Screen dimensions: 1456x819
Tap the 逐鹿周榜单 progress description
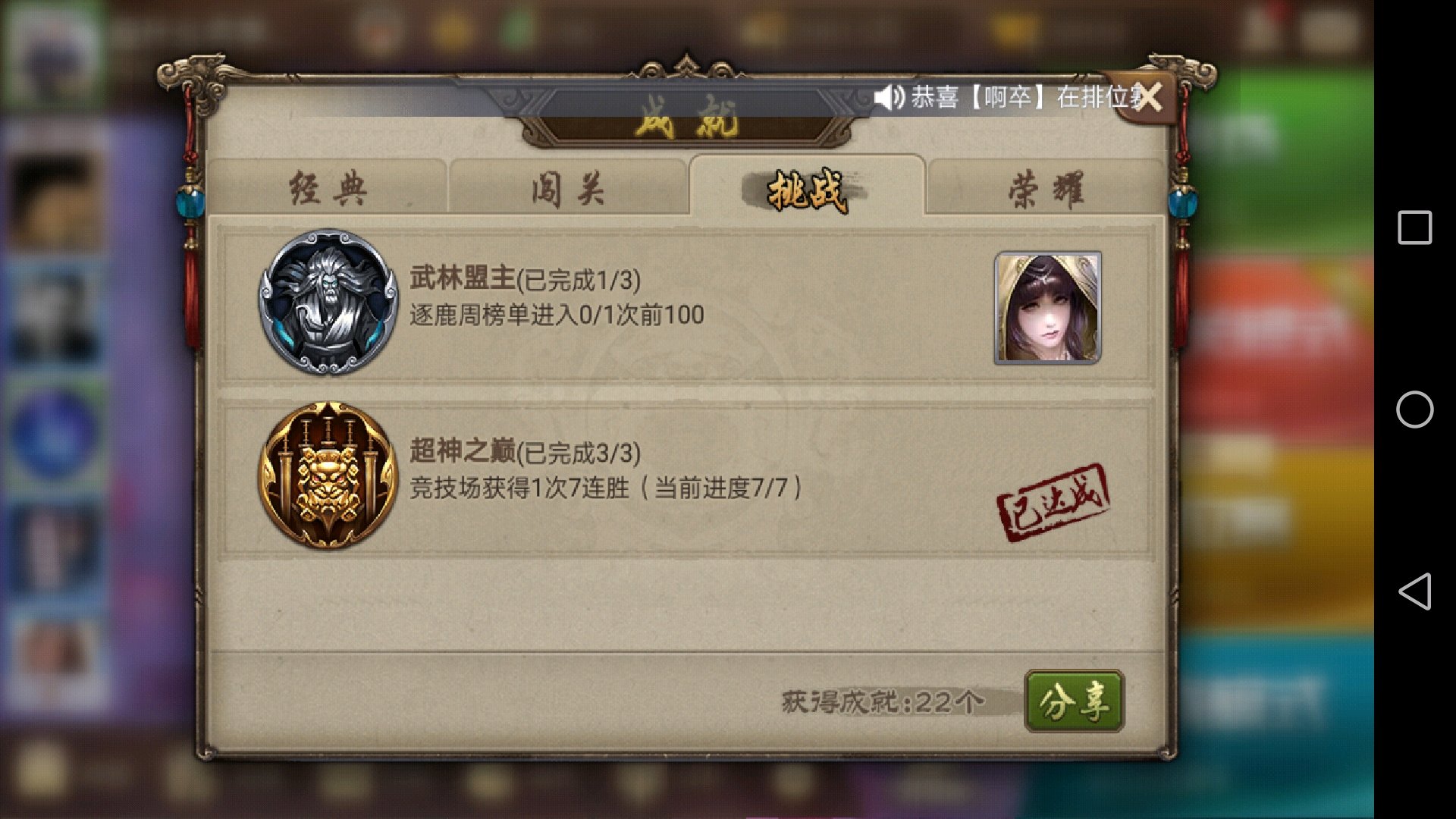pyautogui.click(x=557, y=315)
